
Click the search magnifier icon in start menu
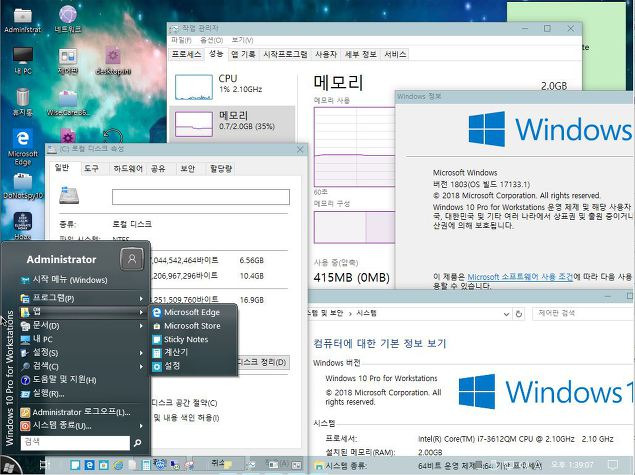pyautogui.click(x=138, y=443)
